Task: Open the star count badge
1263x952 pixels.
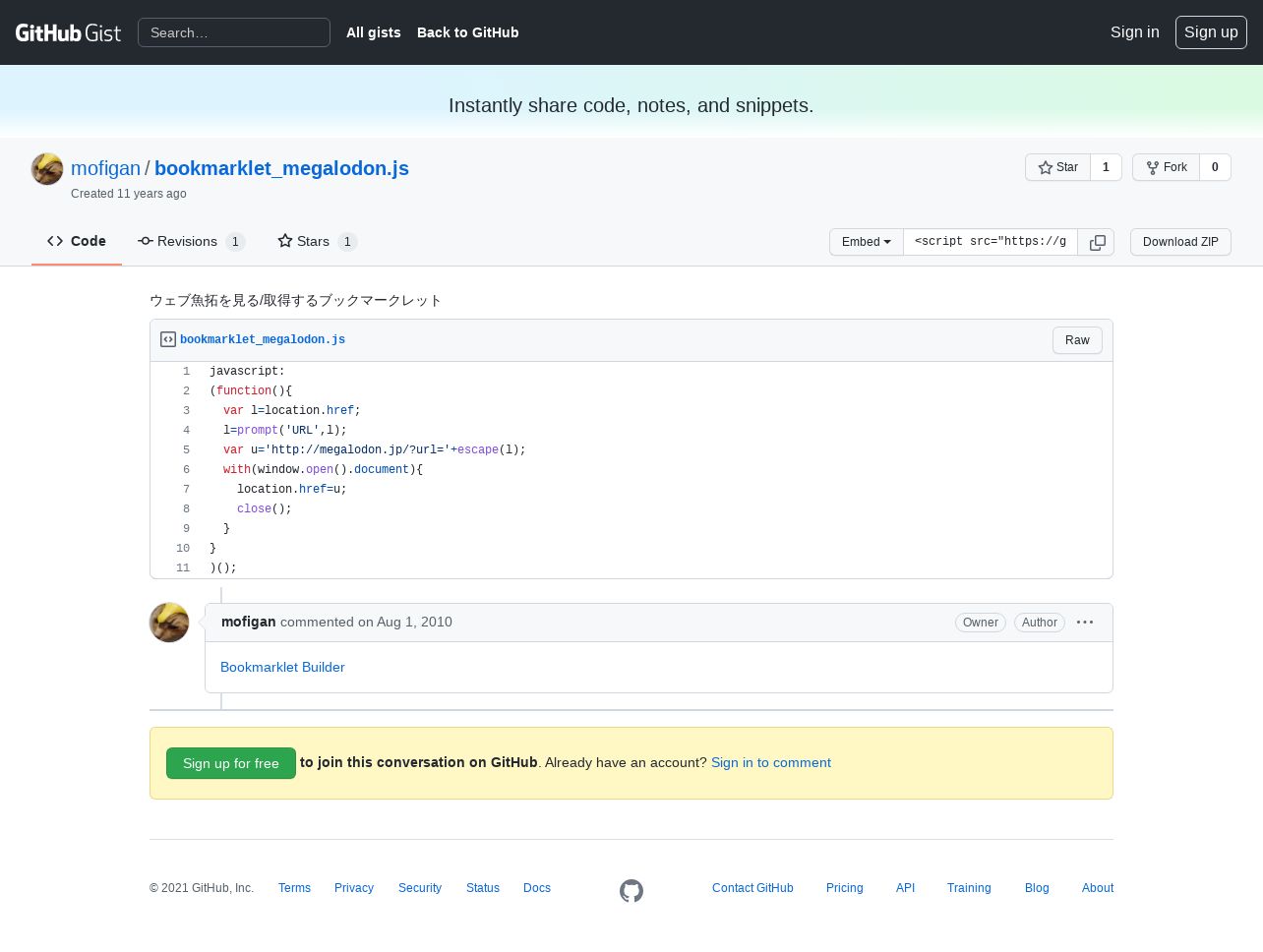Action: point(1106,167)
